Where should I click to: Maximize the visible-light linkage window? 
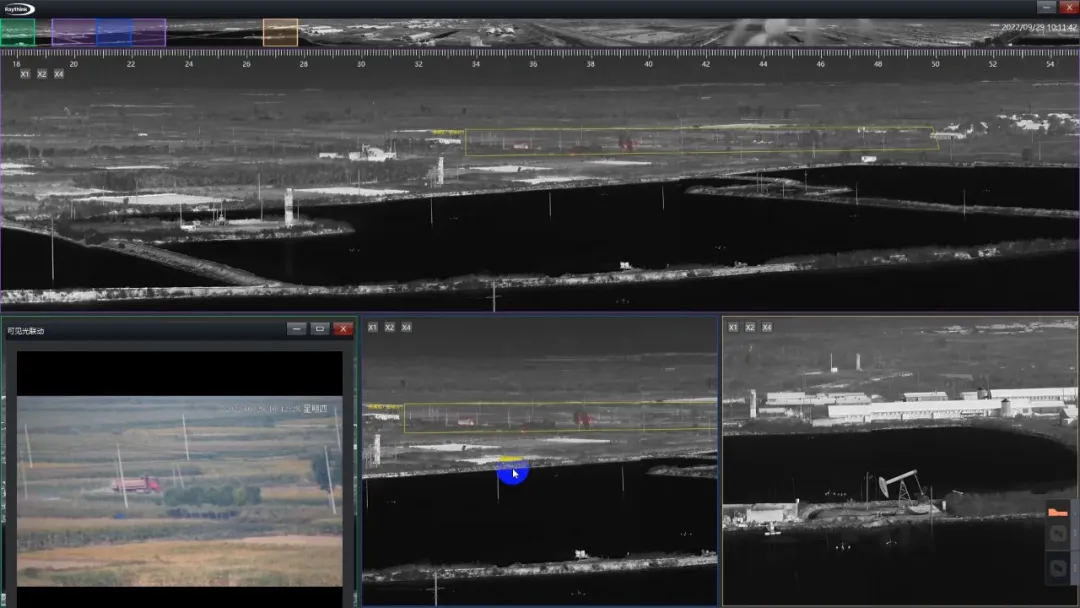[x=320, y=329]
